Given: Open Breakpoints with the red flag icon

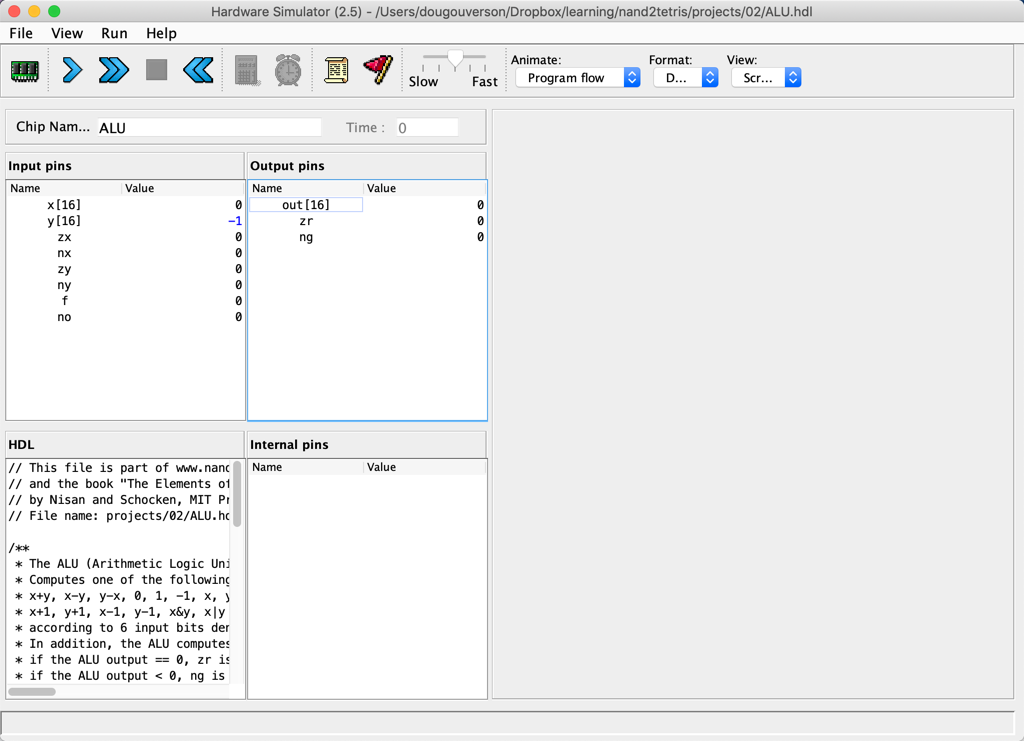Looking at the screenshot, I should [x=378, y=70].
